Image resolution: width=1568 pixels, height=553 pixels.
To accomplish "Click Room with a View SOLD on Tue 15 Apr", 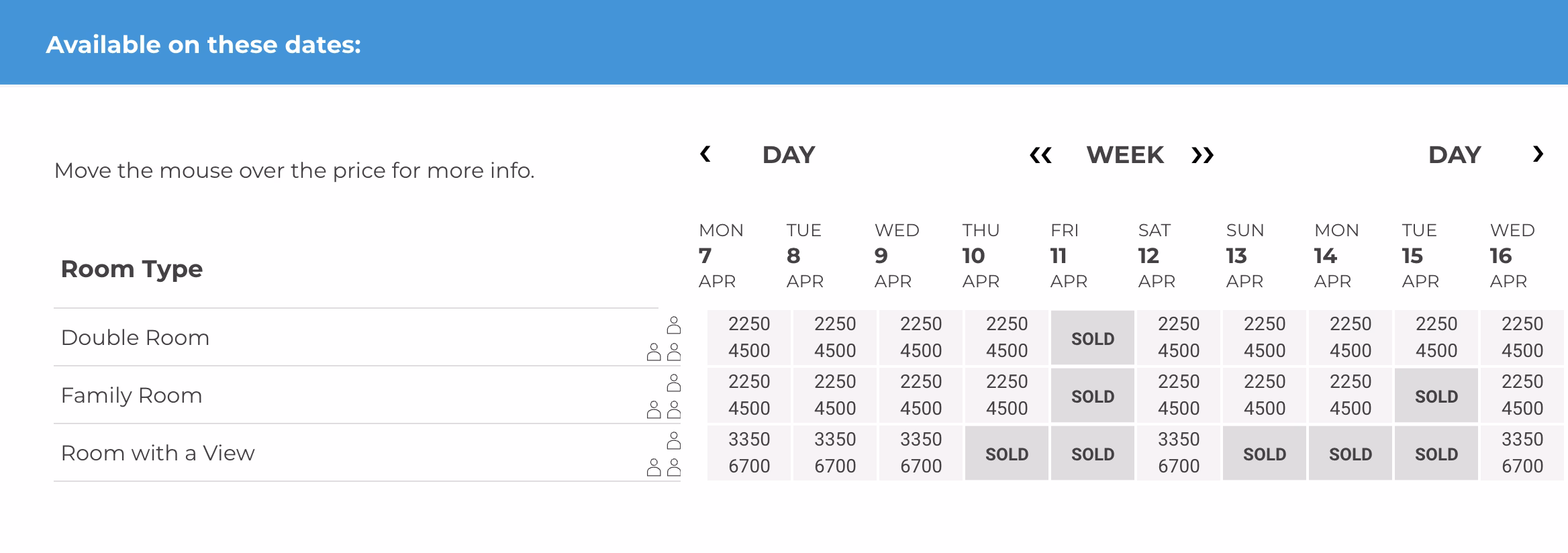I will tap(1436, 453).
